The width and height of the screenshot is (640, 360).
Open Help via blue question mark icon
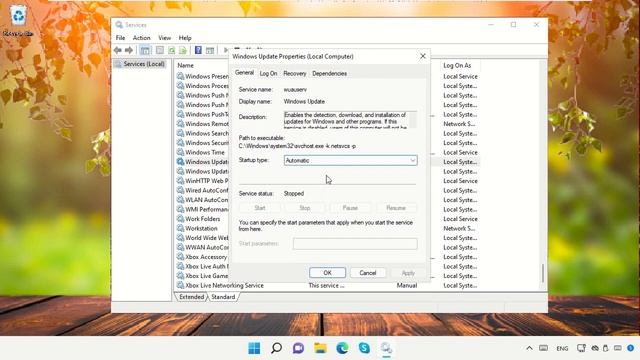coord(198,50)
